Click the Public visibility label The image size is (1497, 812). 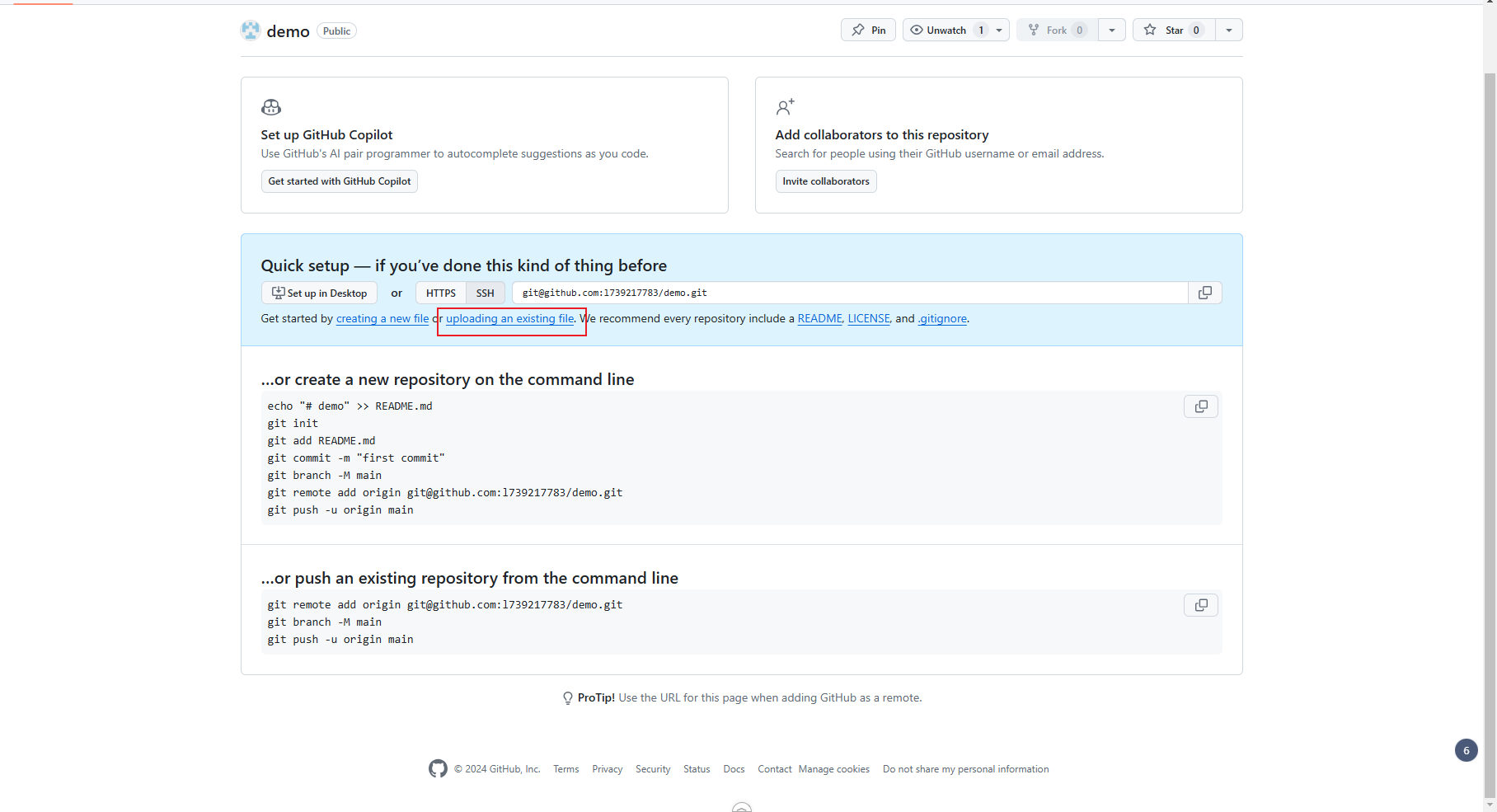click(x=336, y=31)
